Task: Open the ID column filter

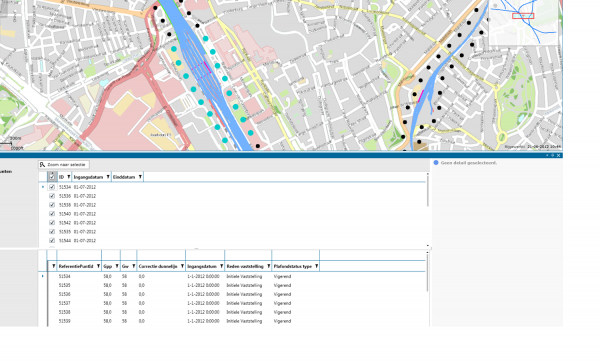Action: click(x=69, y=177)
